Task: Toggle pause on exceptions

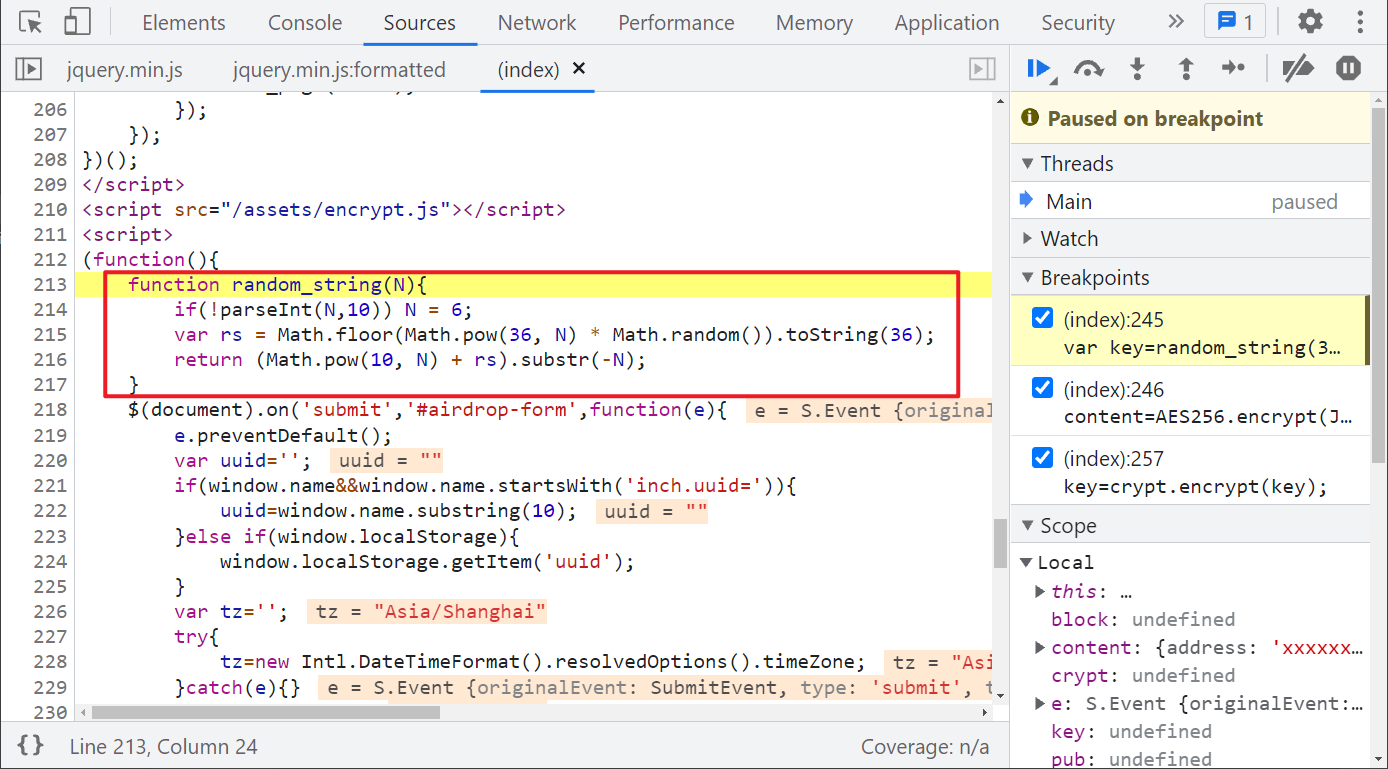Action: [x=1349, y=69]
